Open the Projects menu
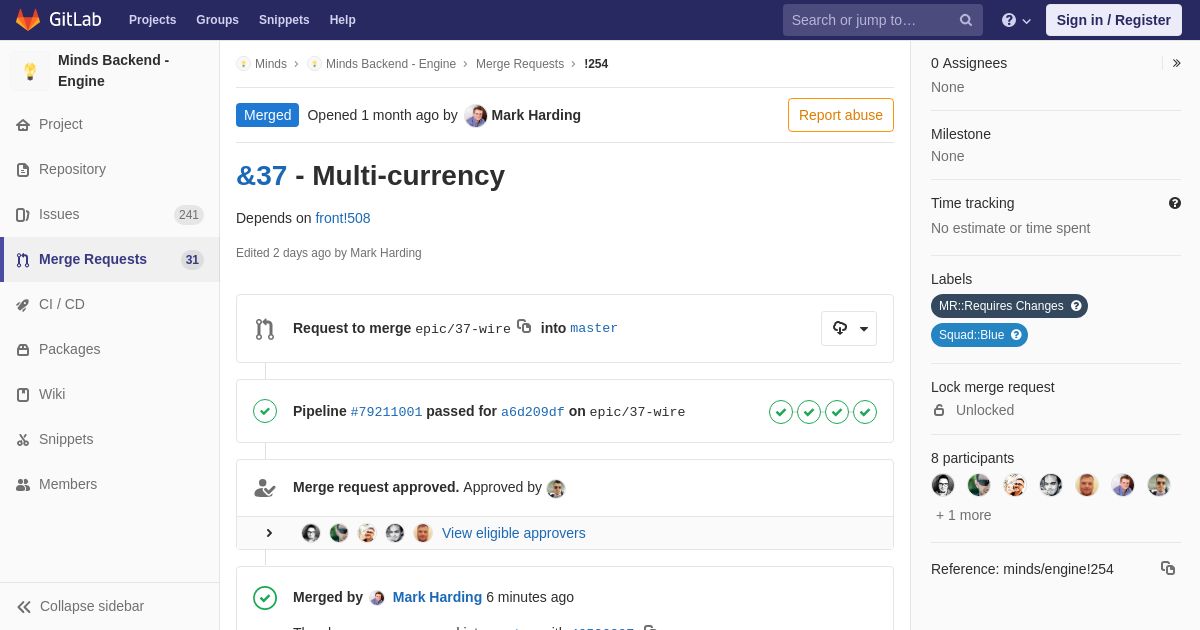Screen dimensions: 1200x630 coord(152,20)
